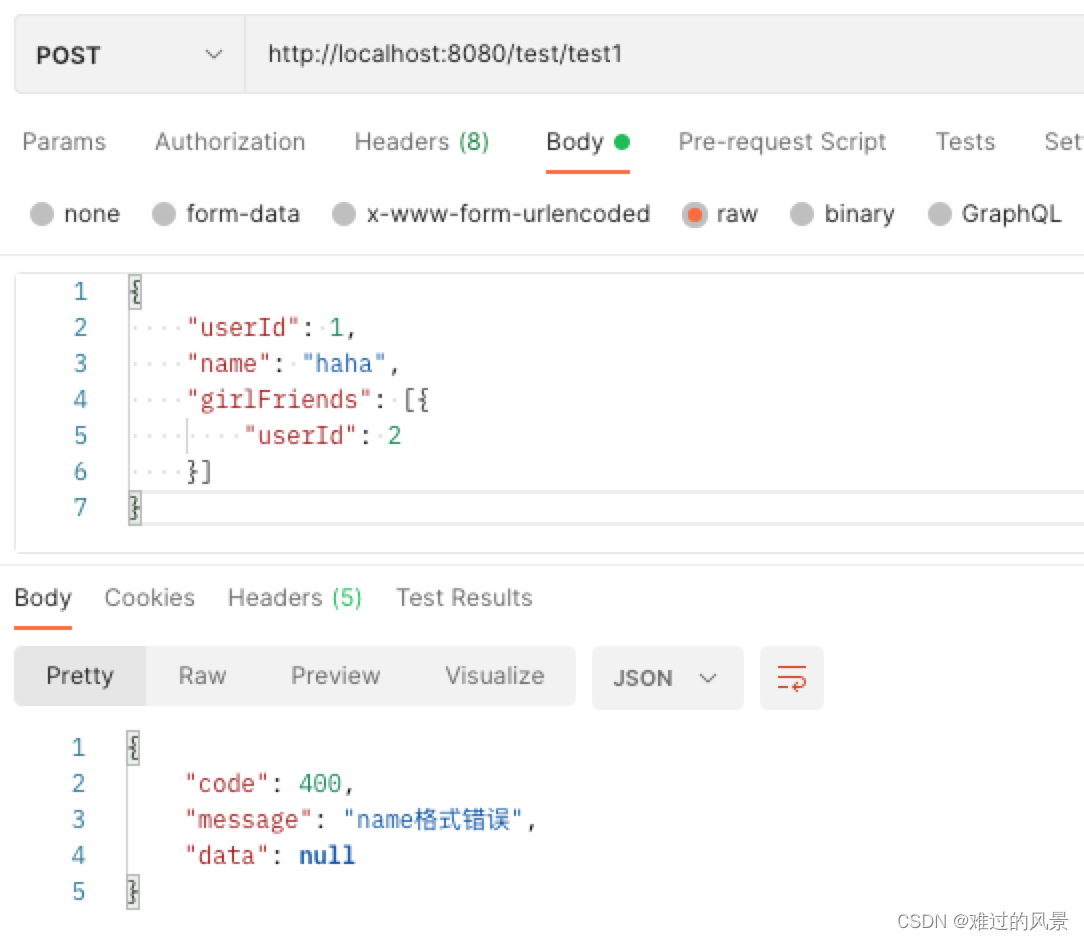
Task: Select the none body type radio
Action: click(x=41, y=214)
